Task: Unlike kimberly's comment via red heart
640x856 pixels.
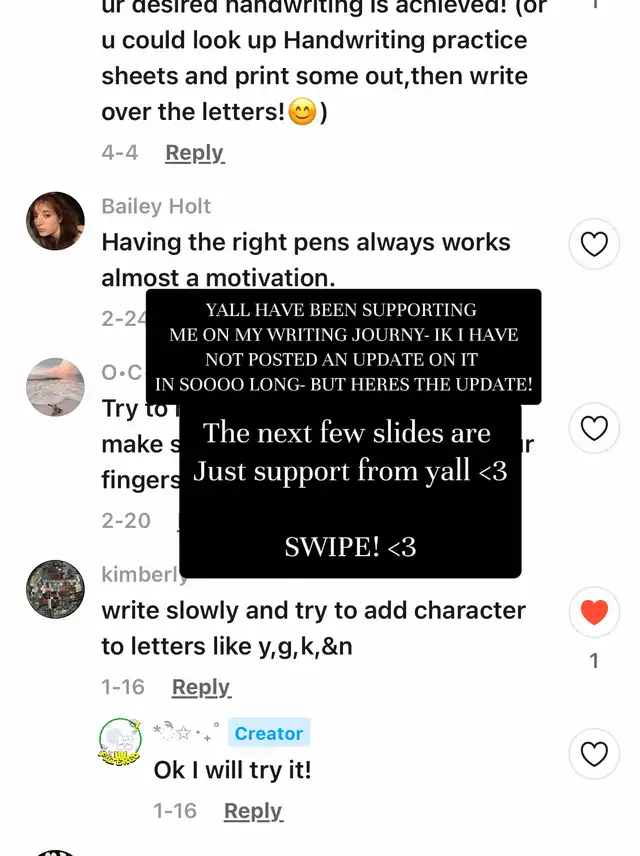Action: (594, 611)
